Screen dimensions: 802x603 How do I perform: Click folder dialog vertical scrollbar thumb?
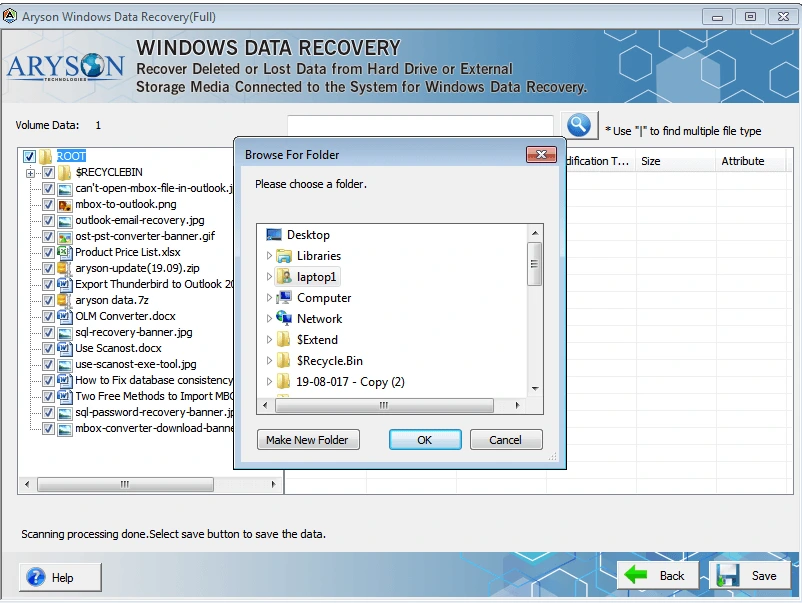(x=534, y=264)
